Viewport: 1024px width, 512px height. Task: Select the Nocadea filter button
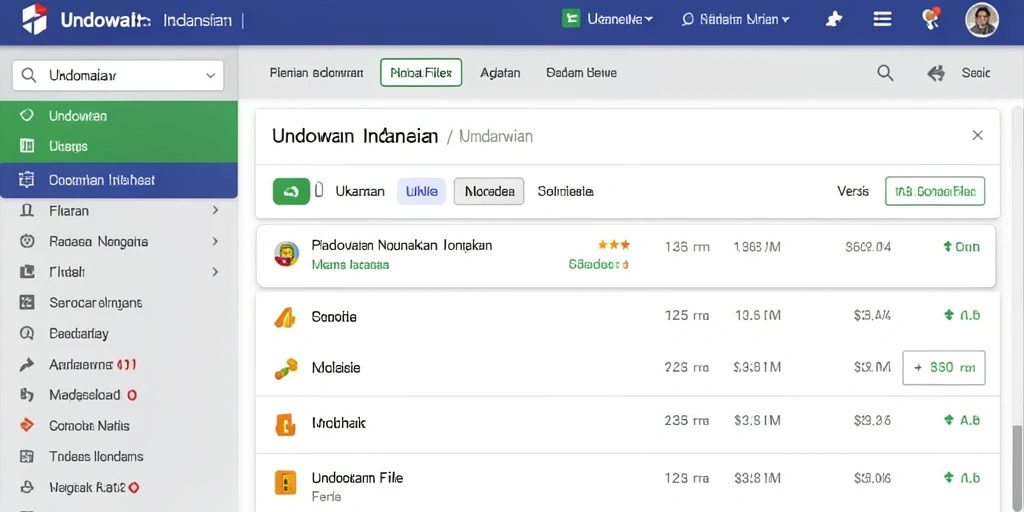pos(489,191)
